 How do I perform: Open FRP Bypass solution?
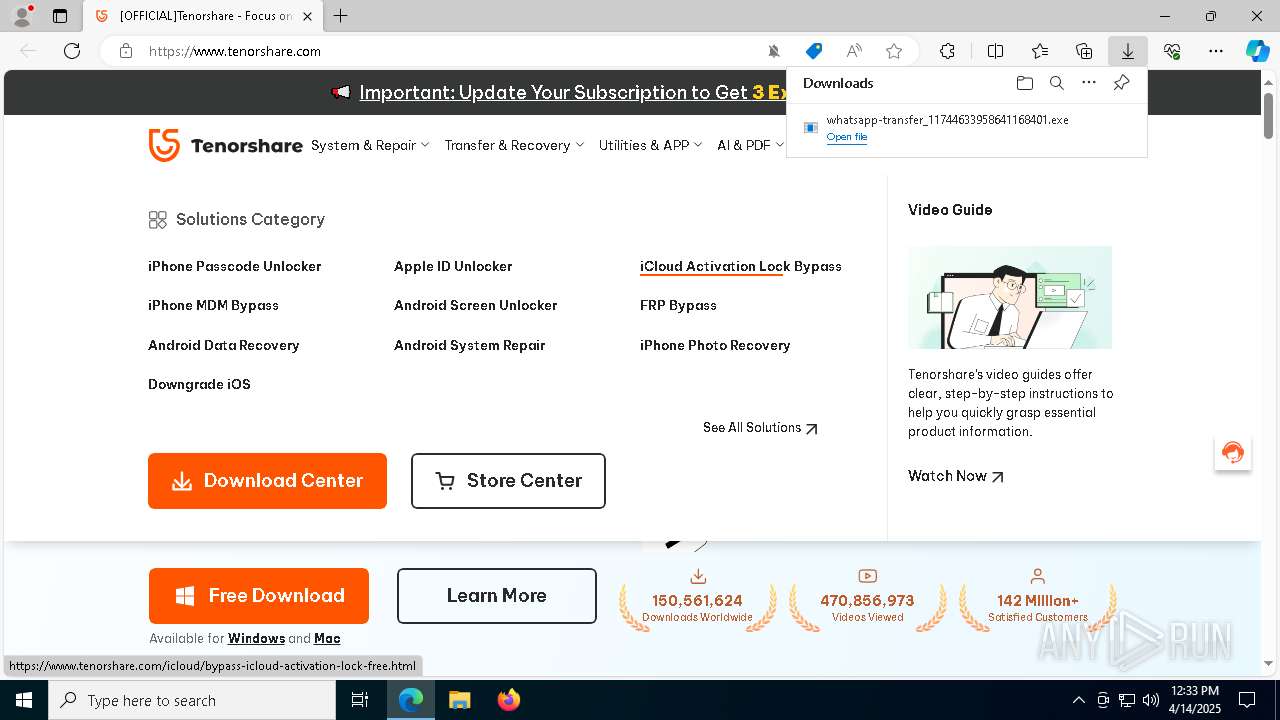click(x=678, y=305)
